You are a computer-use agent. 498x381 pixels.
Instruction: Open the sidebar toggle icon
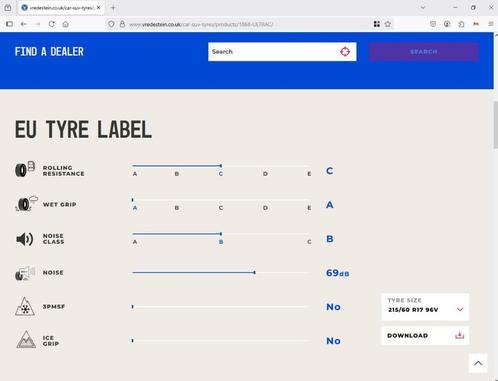tap(9, 24)
